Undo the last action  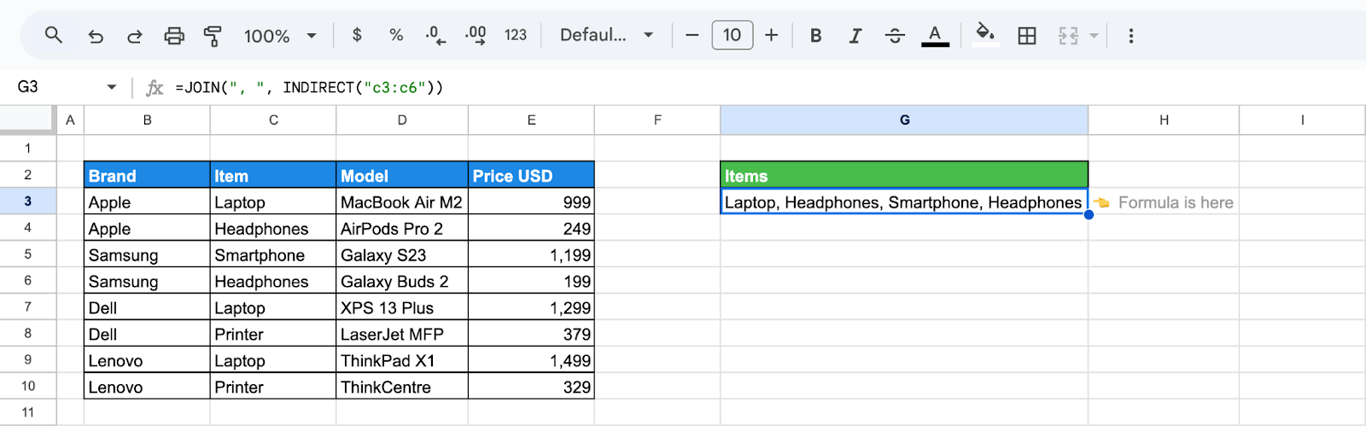click(95, 36)
